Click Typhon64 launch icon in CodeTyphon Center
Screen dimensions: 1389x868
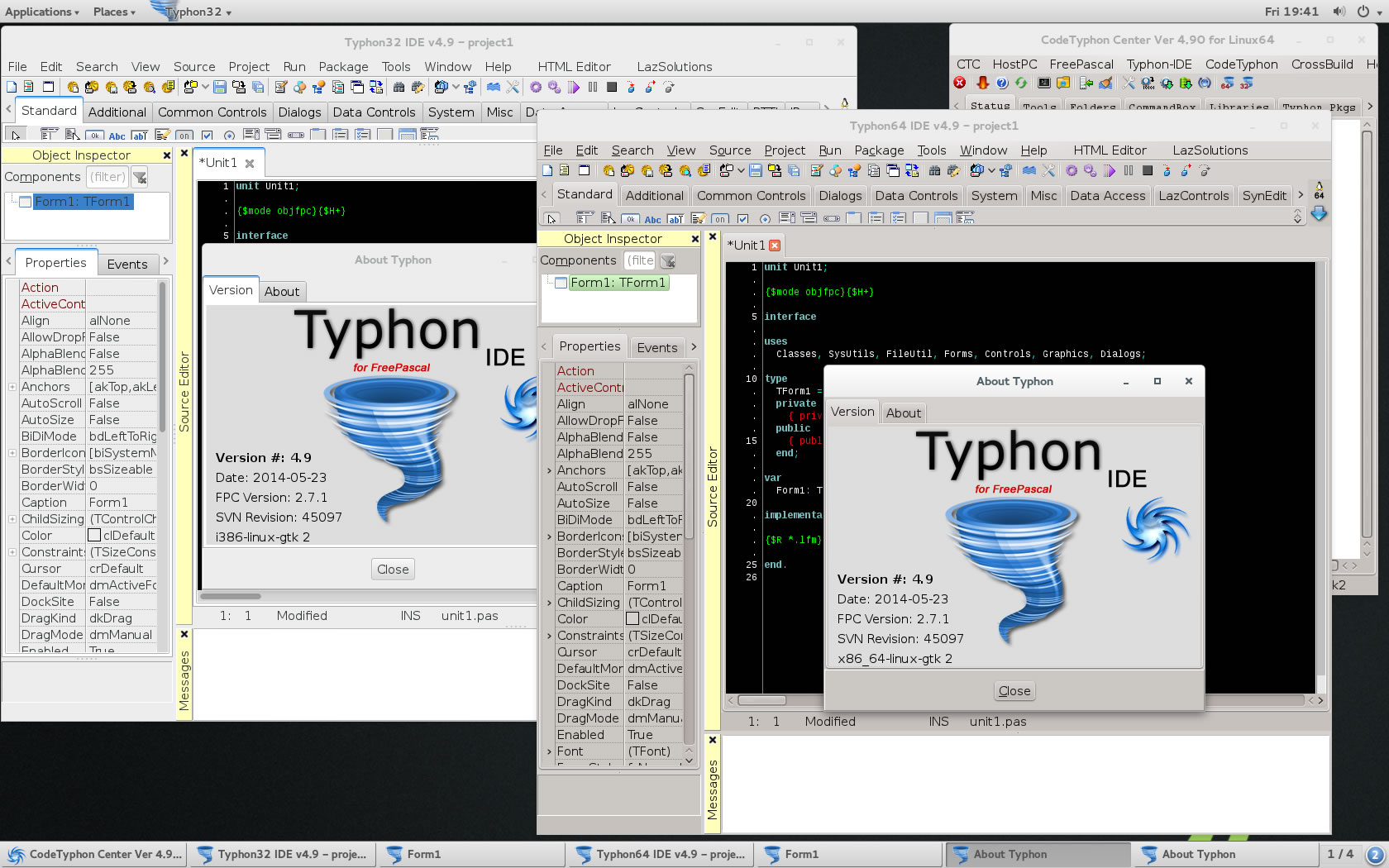click(x=1227, y=83)
